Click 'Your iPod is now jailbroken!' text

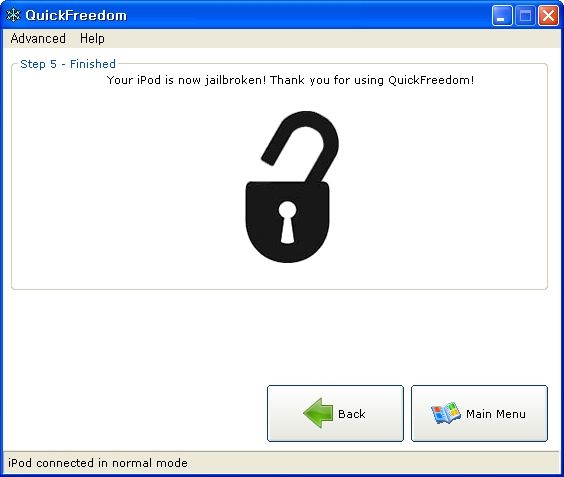pyautogui.click(x=186, y=80)
